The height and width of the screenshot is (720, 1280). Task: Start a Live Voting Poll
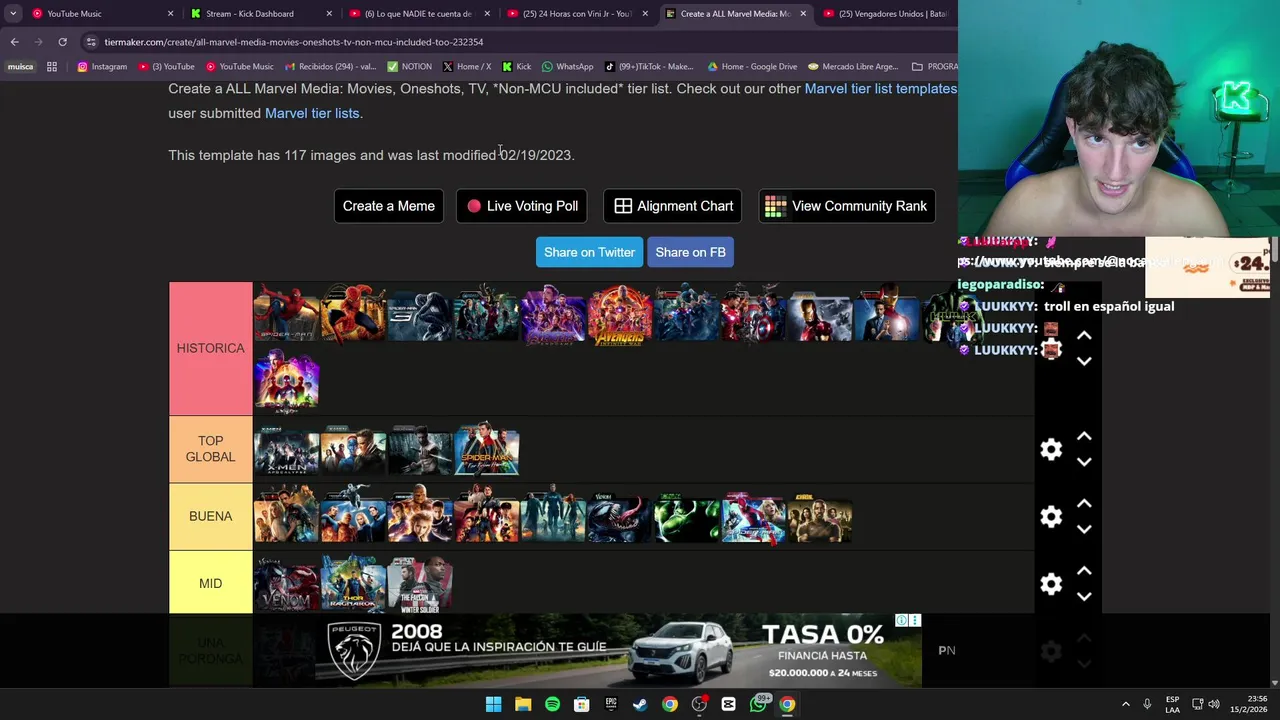pyautogui.click(x=522, y=206)
